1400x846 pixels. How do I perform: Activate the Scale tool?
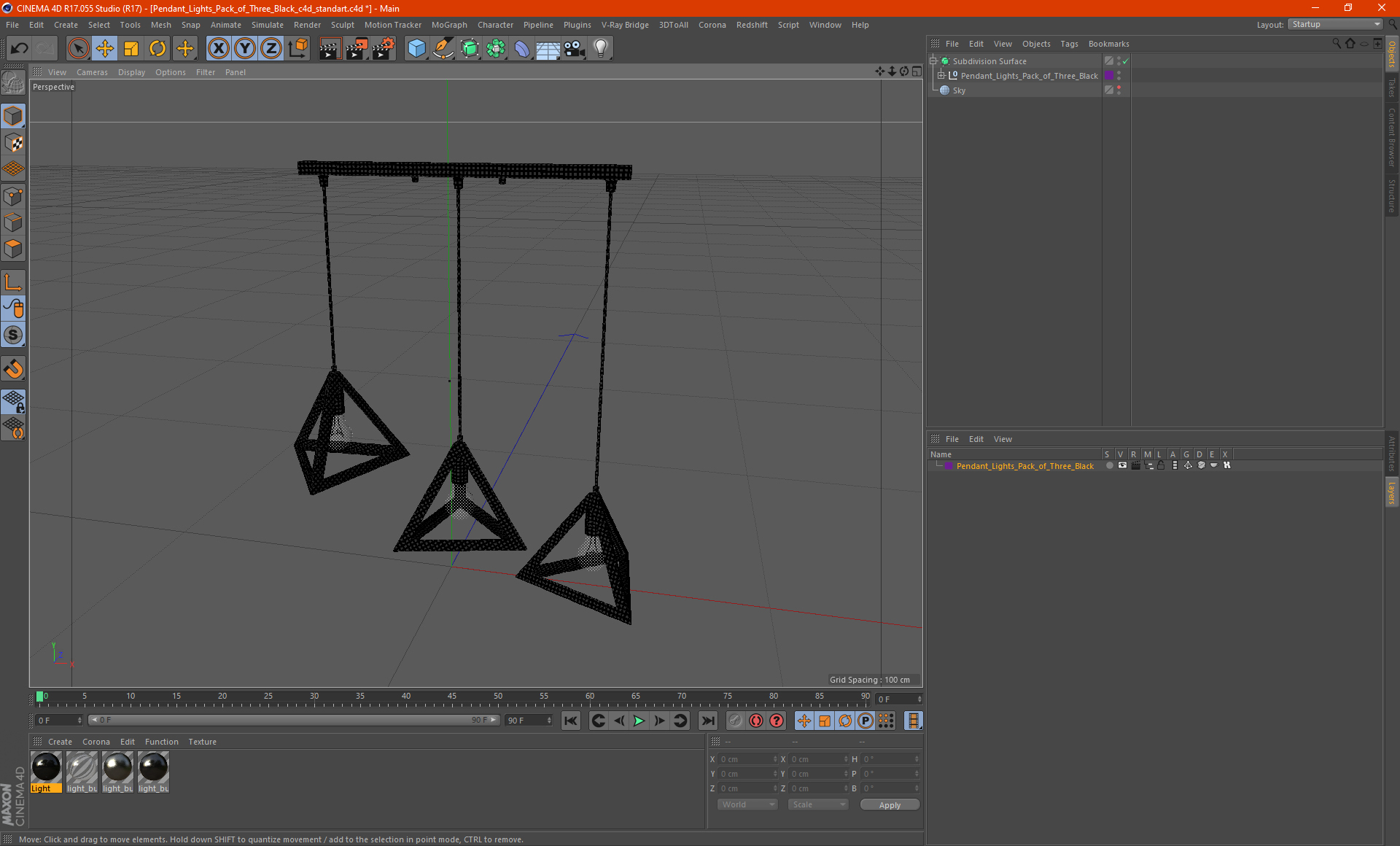click(131, 49)
